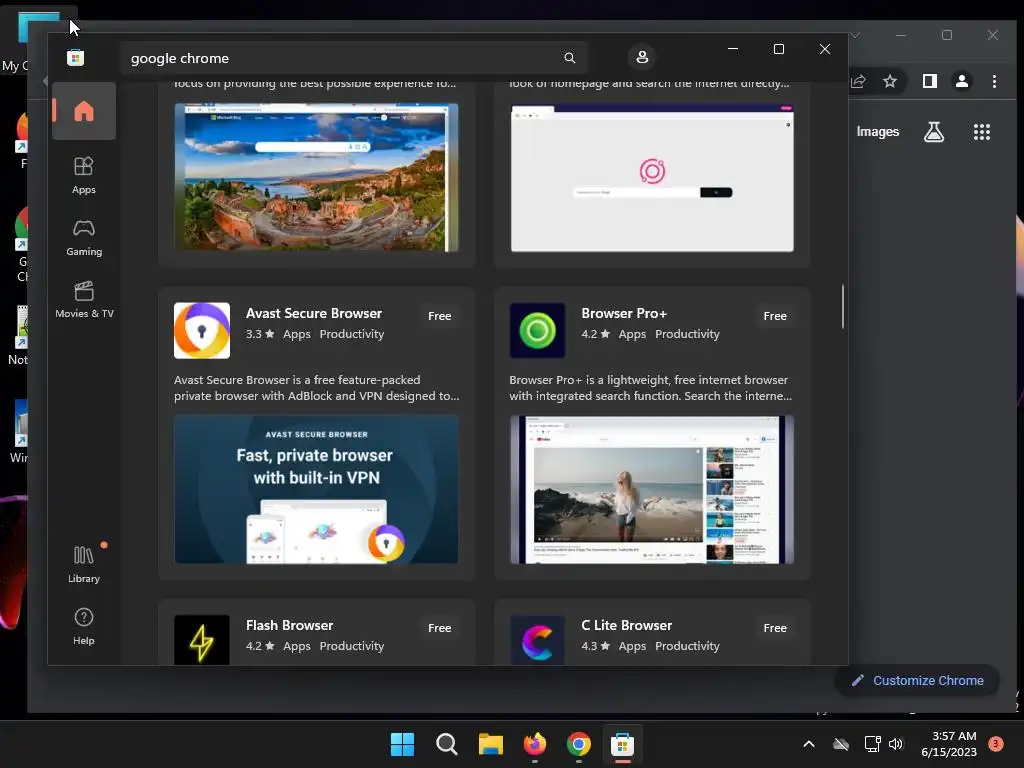Show hidden tray icons chevron
Viewport: 1024px width, 768px height.
click(808, 744)
